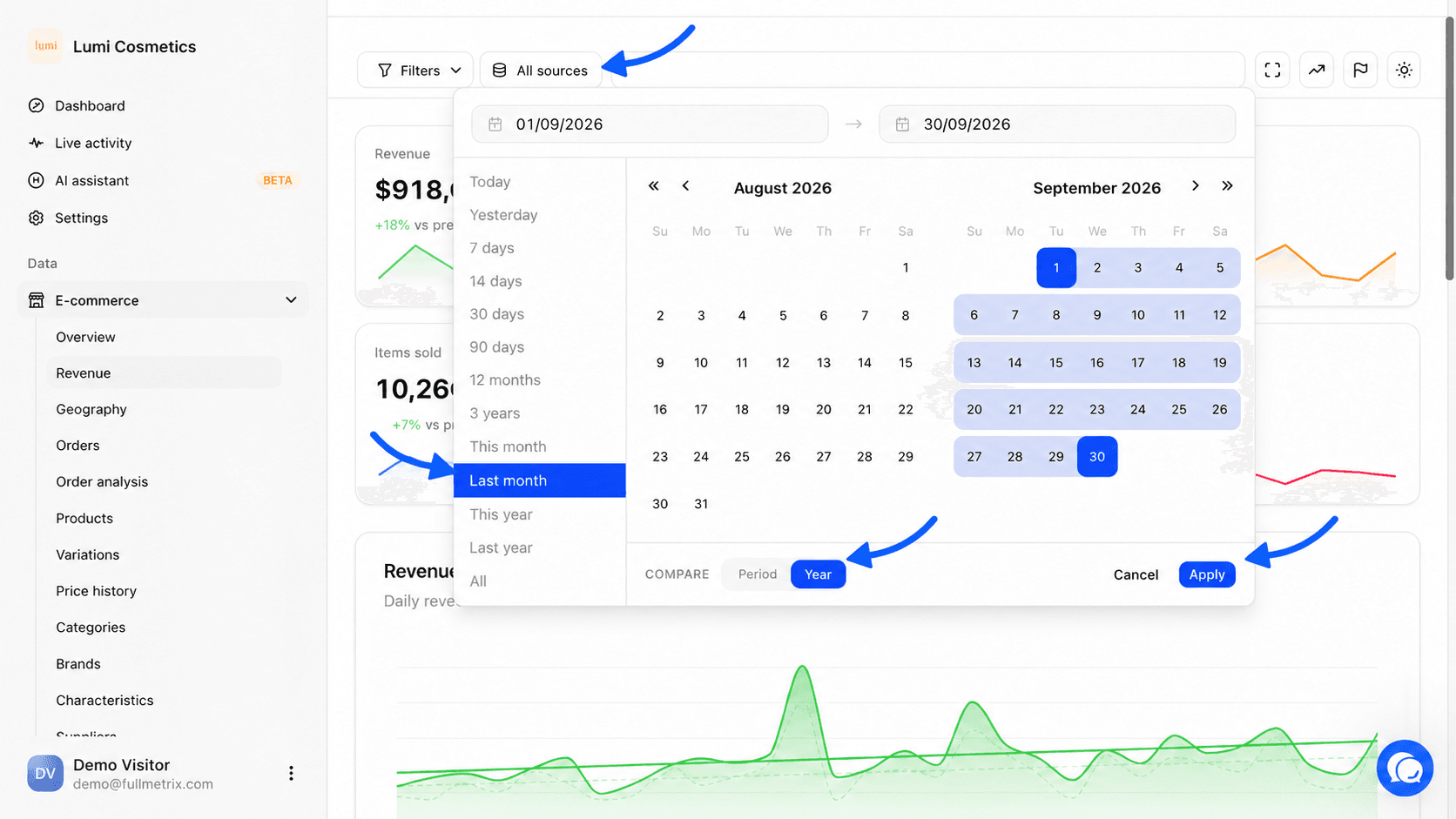Click the fullscreen icon in top toolbar
This screenshot has height=819, width=1456.
click(1272, 70)
